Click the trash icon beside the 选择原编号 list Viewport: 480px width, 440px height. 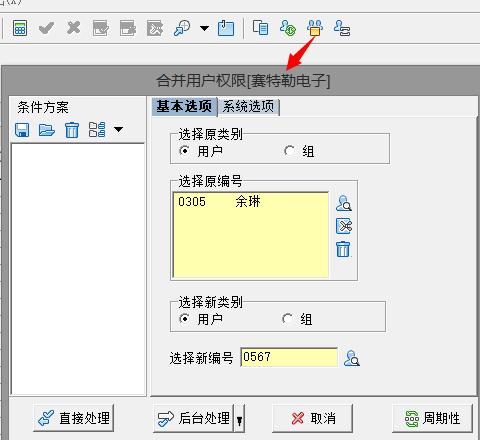pyautogui.click(x=343, y=249)
